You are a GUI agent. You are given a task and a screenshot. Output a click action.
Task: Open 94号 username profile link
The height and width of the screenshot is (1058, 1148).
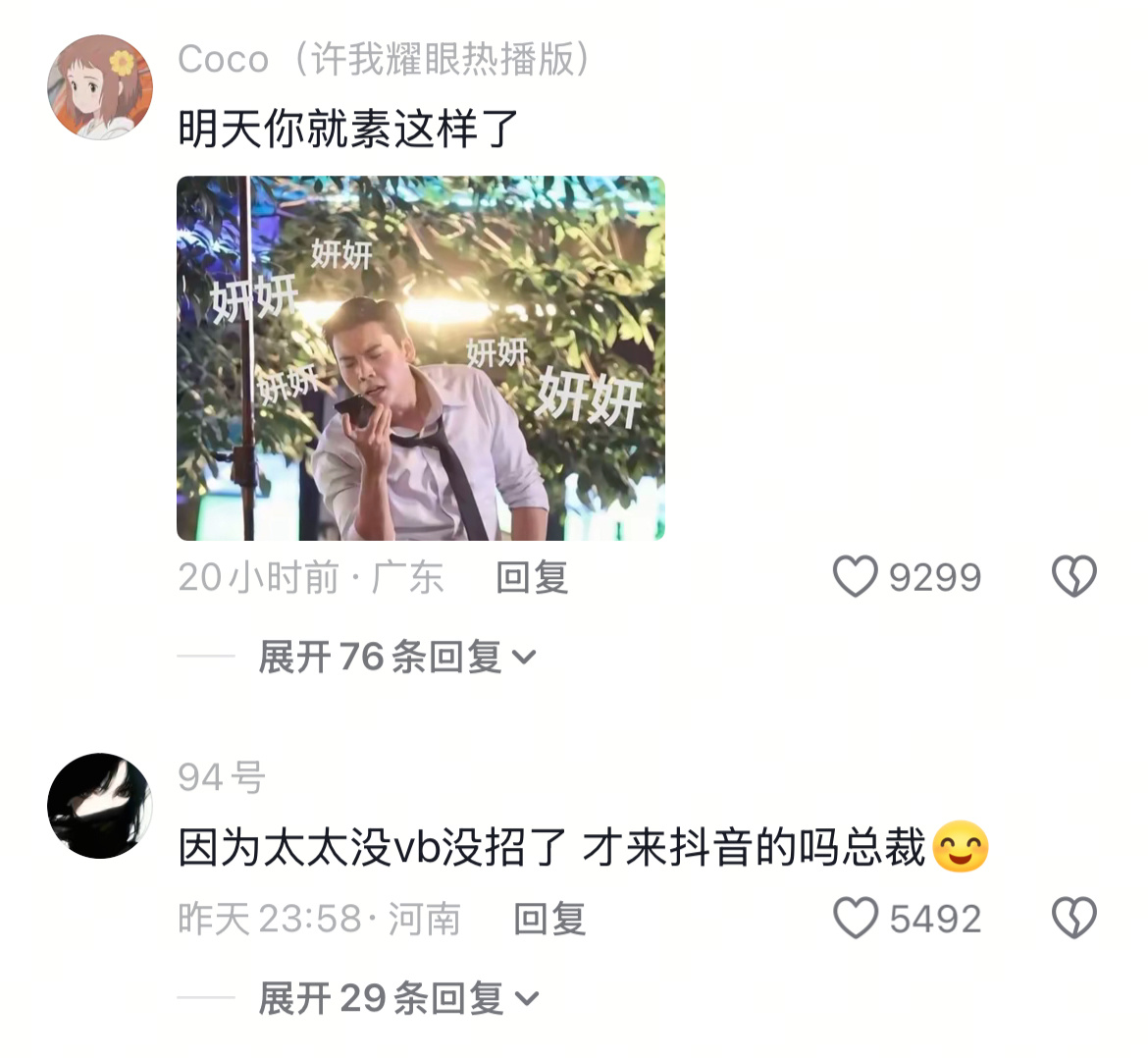222,777
